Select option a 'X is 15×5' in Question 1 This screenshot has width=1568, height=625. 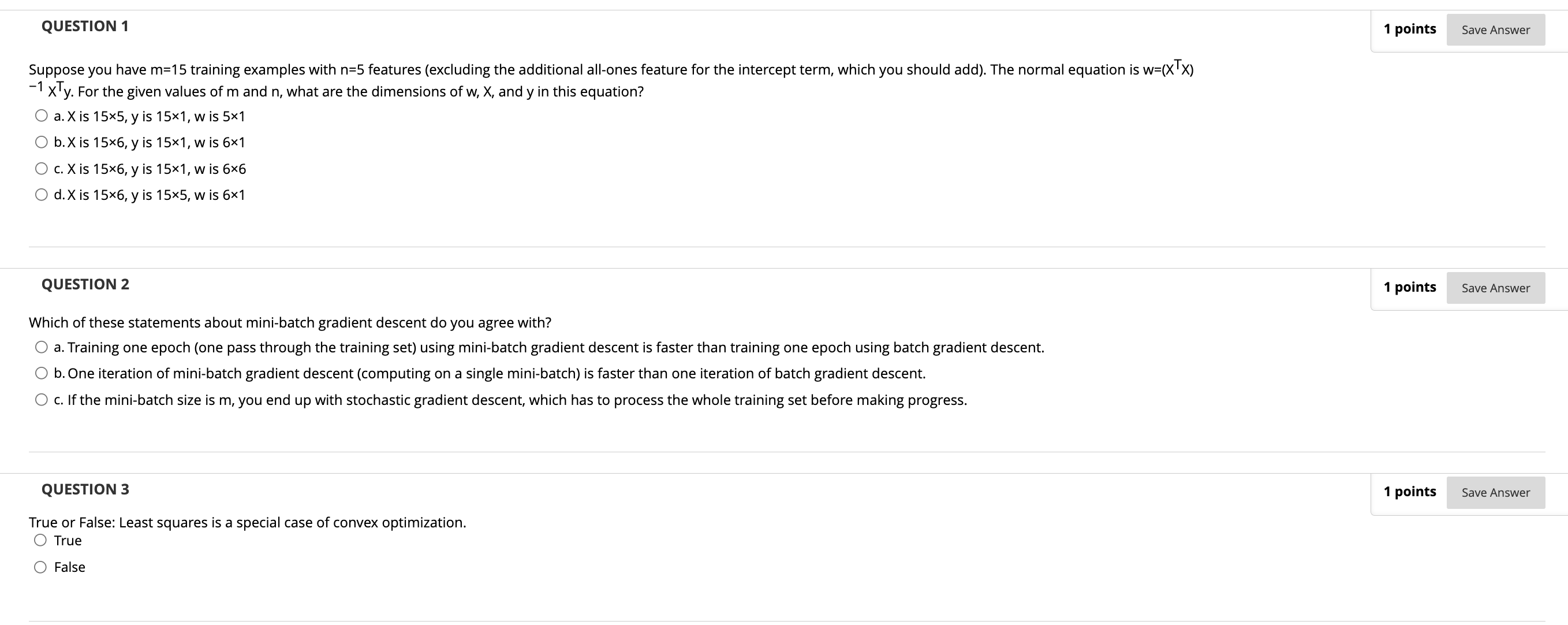click(41, 116)
